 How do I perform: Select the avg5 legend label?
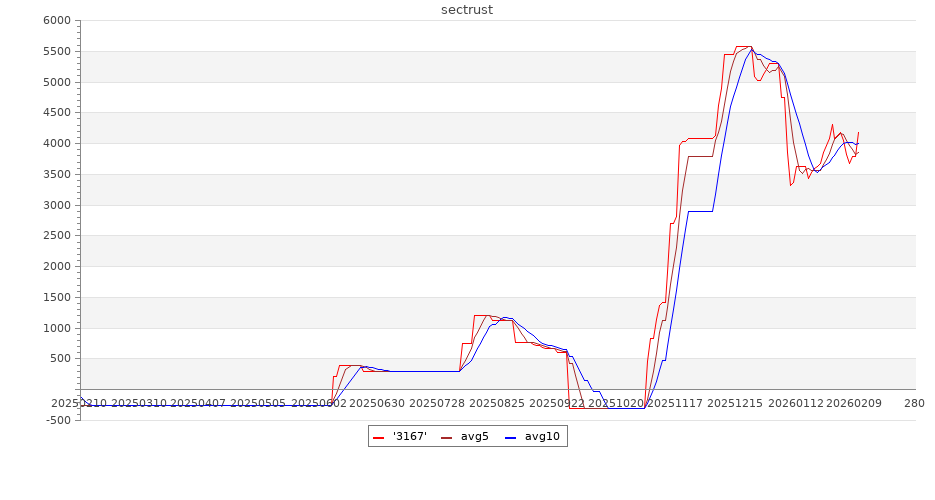pos(475,437)
